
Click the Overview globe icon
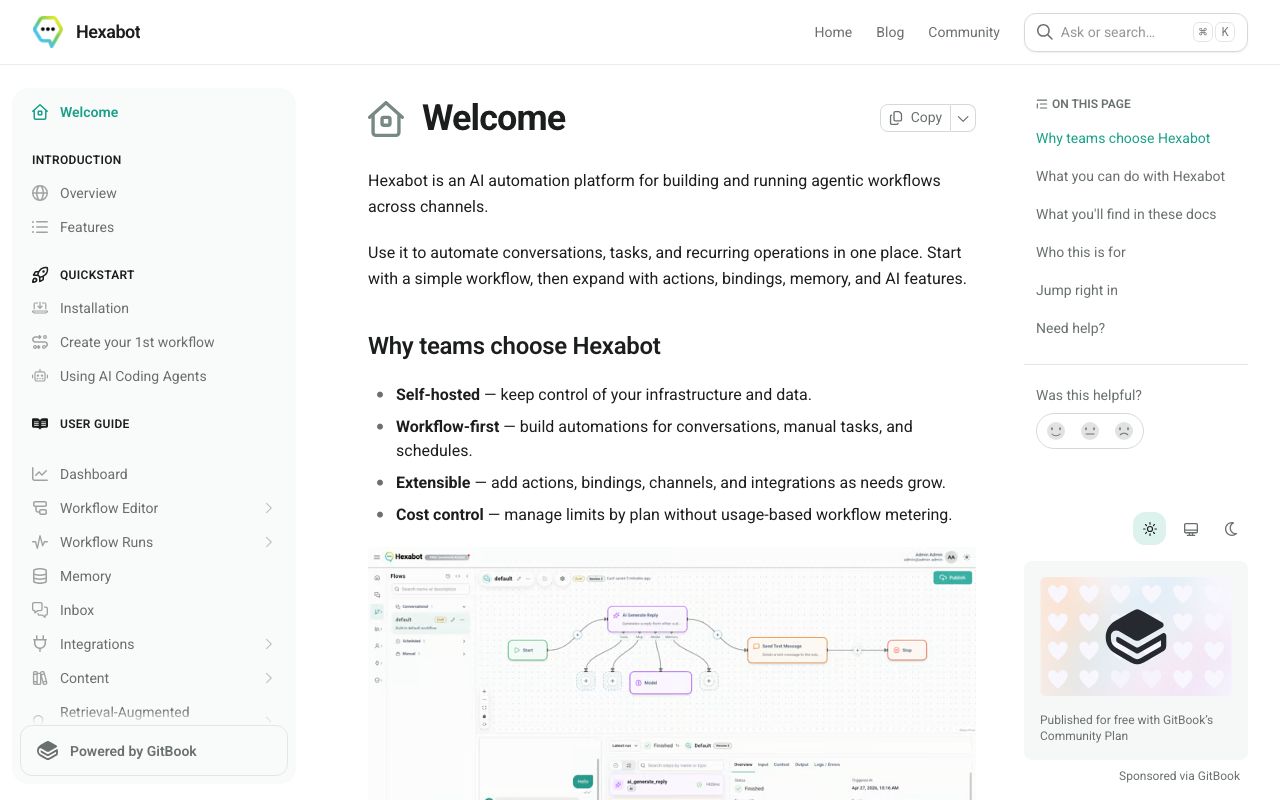[40, 193]
